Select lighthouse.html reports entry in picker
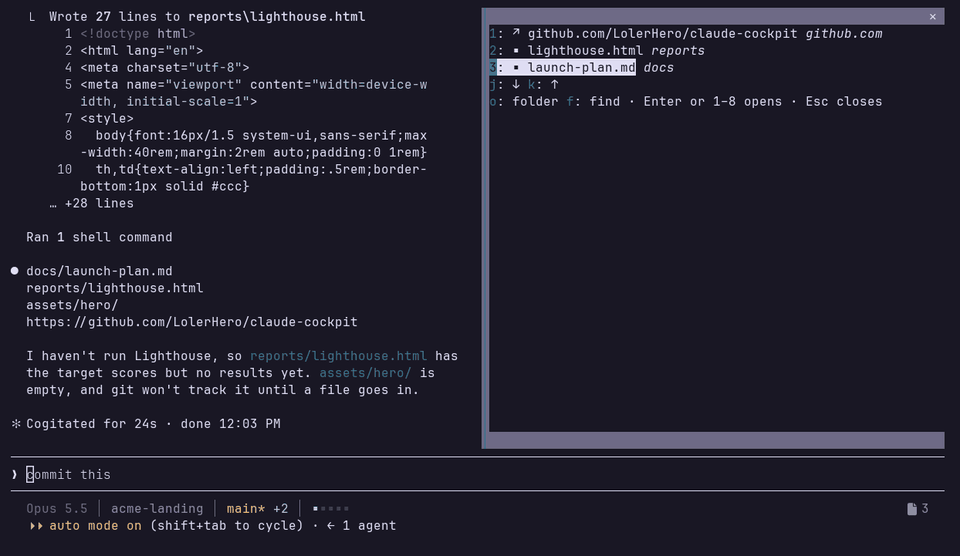The height and width of the screenshot is (556, 960). 597,51
